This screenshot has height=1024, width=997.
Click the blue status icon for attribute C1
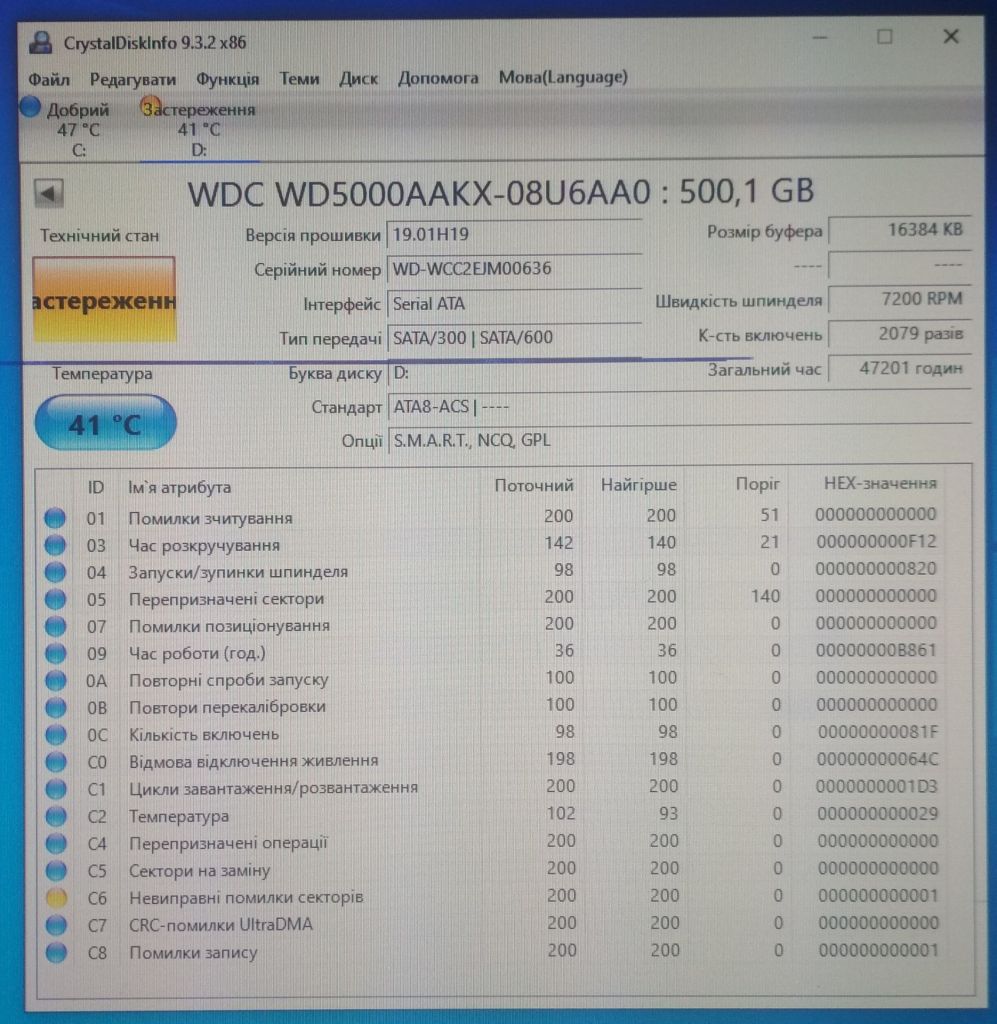(x=56, y=789)
